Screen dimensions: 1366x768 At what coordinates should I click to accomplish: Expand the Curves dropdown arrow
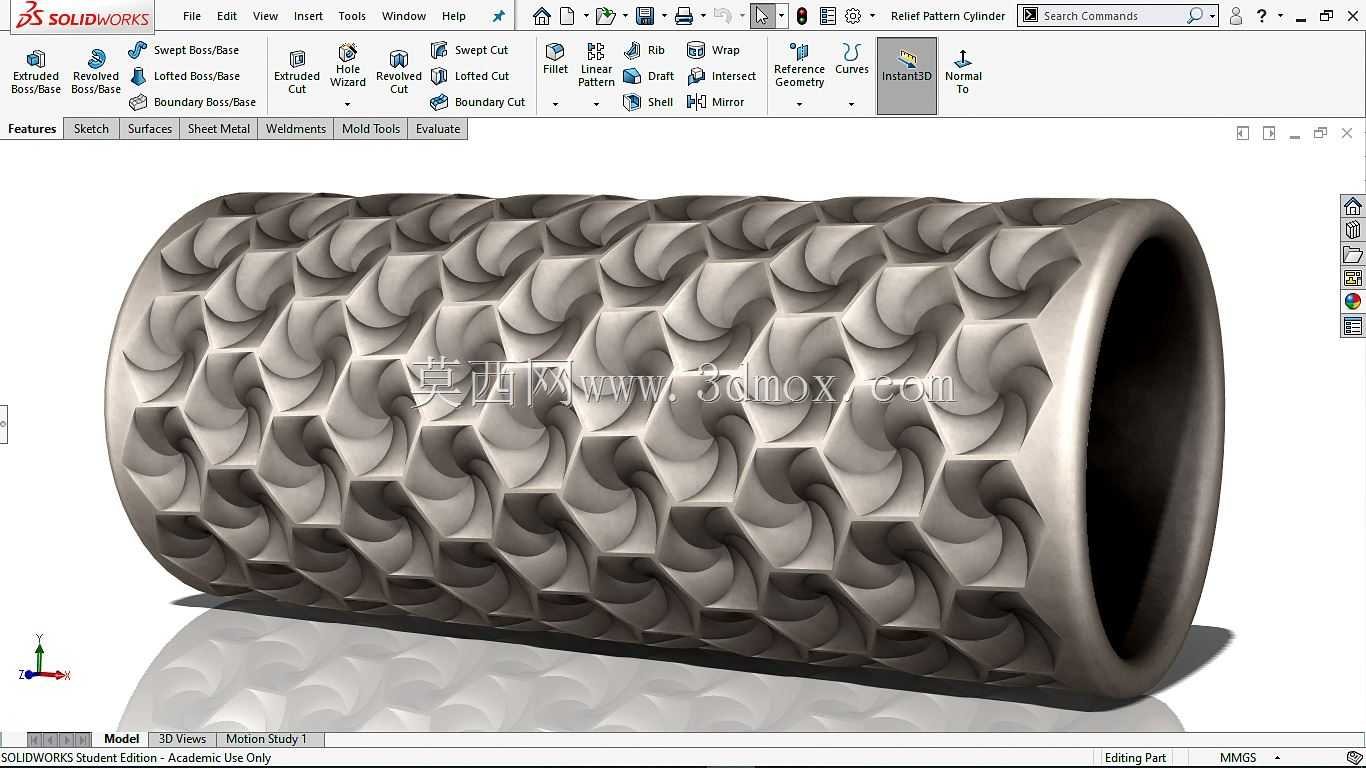coord(851,104)
